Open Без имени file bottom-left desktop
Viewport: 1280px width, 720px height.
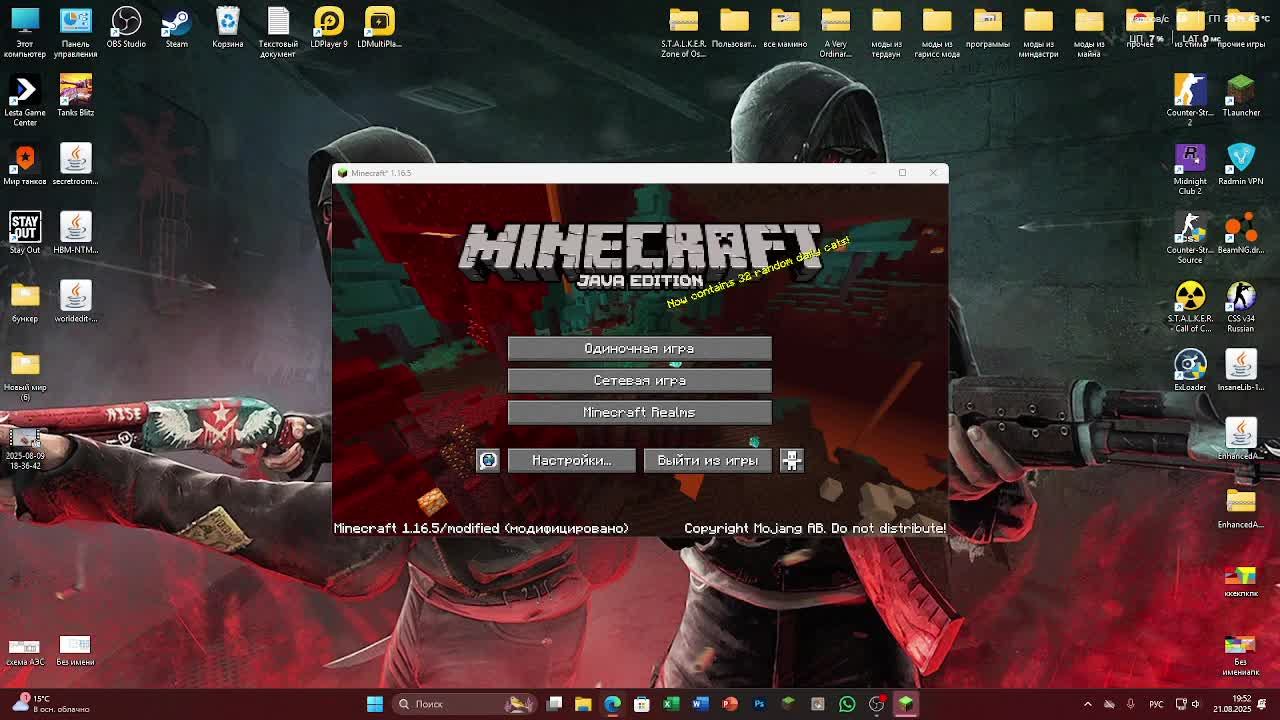click(75, 652)
